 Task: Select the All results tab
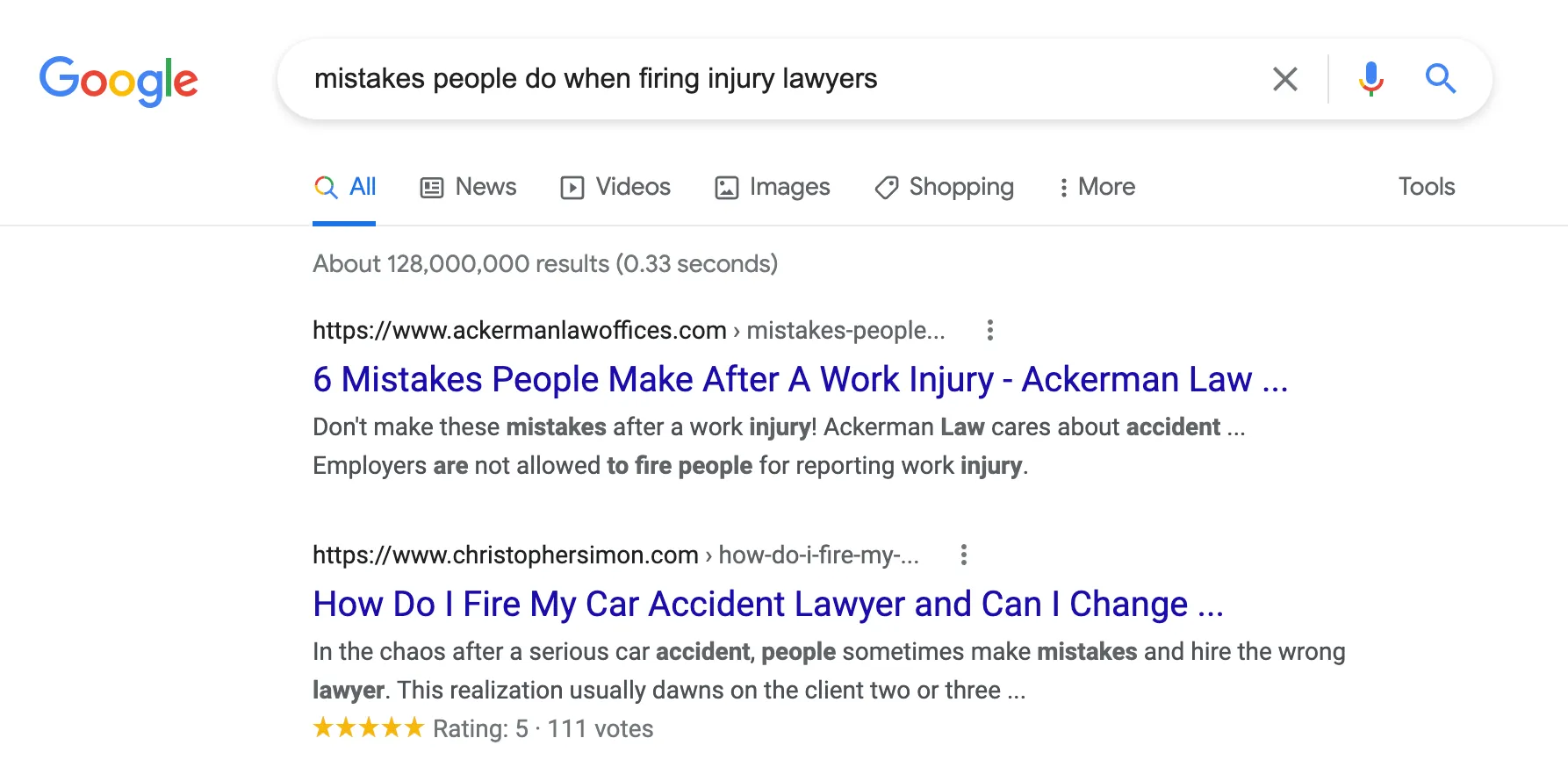pyautogui.click(x=345, y=187)
